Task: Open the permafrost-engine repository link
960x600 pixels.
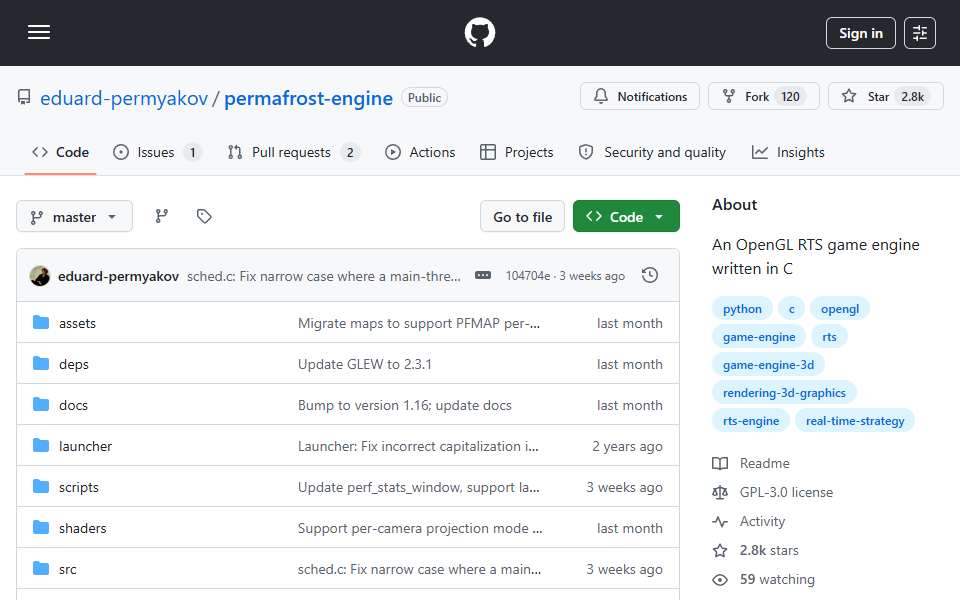Action: point(308,98)
